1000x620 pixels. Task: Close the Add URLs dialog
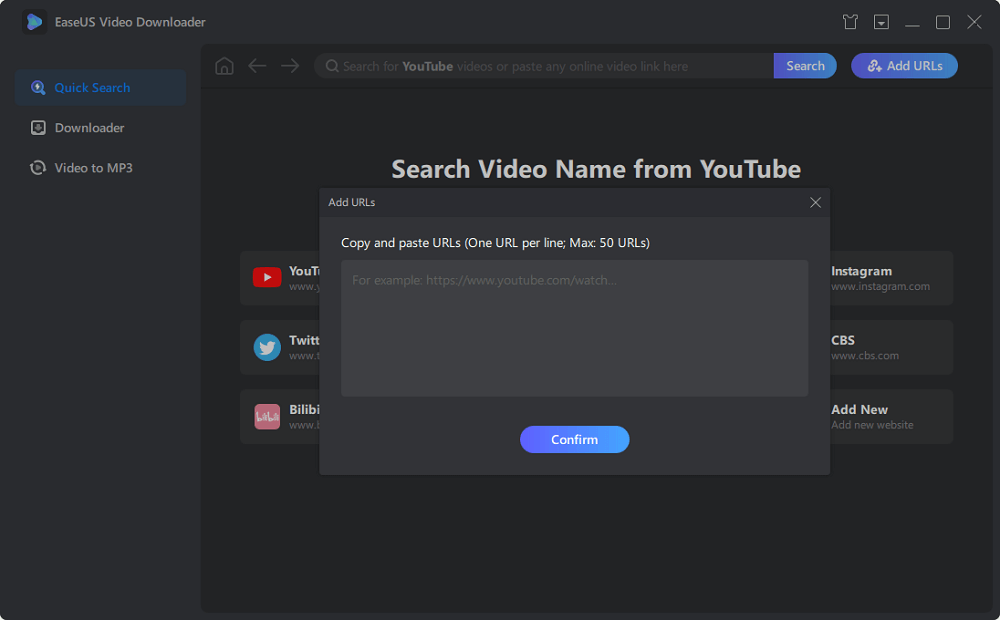pos(815,203)
